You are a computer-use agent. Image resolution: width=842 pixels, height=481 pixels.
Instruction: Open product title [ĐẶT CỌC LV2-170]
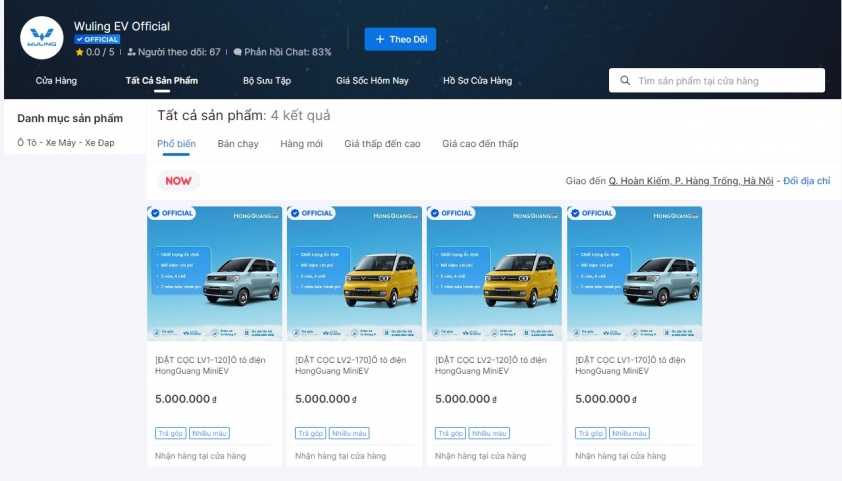click(350, 365)
